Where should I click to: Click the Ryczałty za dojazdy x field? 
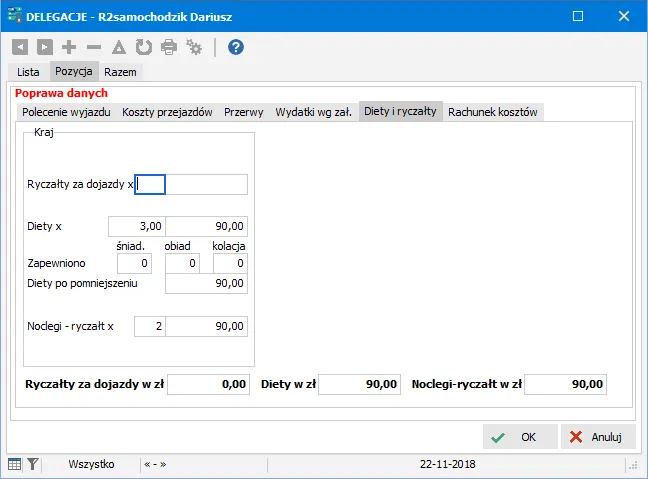(x=150, y=184)
